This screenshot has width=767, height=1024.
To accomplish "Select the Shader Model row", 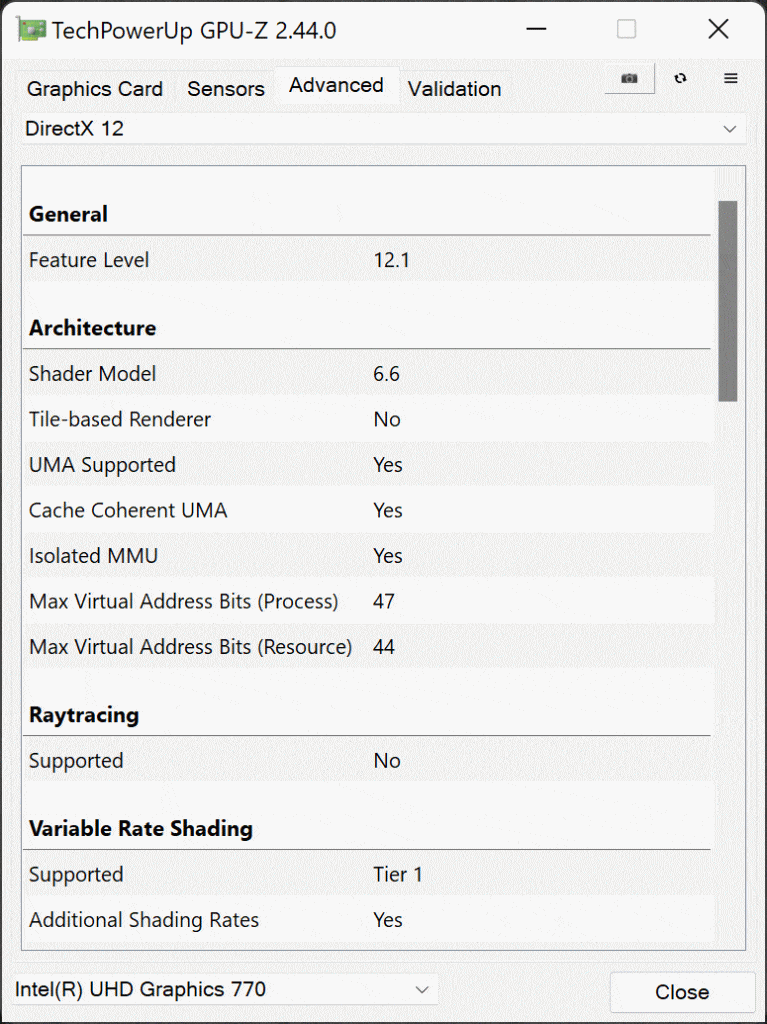I will click(367, 374).
